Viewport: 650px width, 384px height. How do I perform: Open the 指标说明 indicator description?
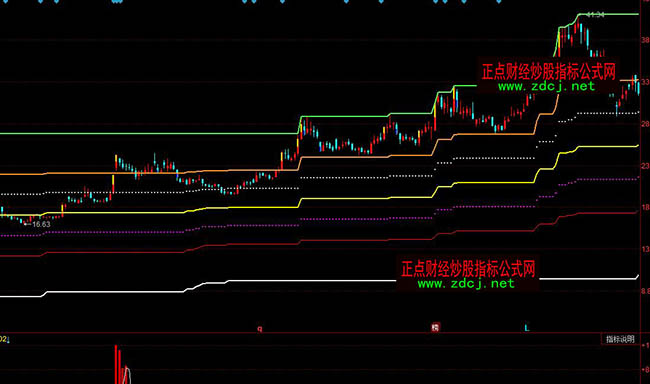click(620, 339)
